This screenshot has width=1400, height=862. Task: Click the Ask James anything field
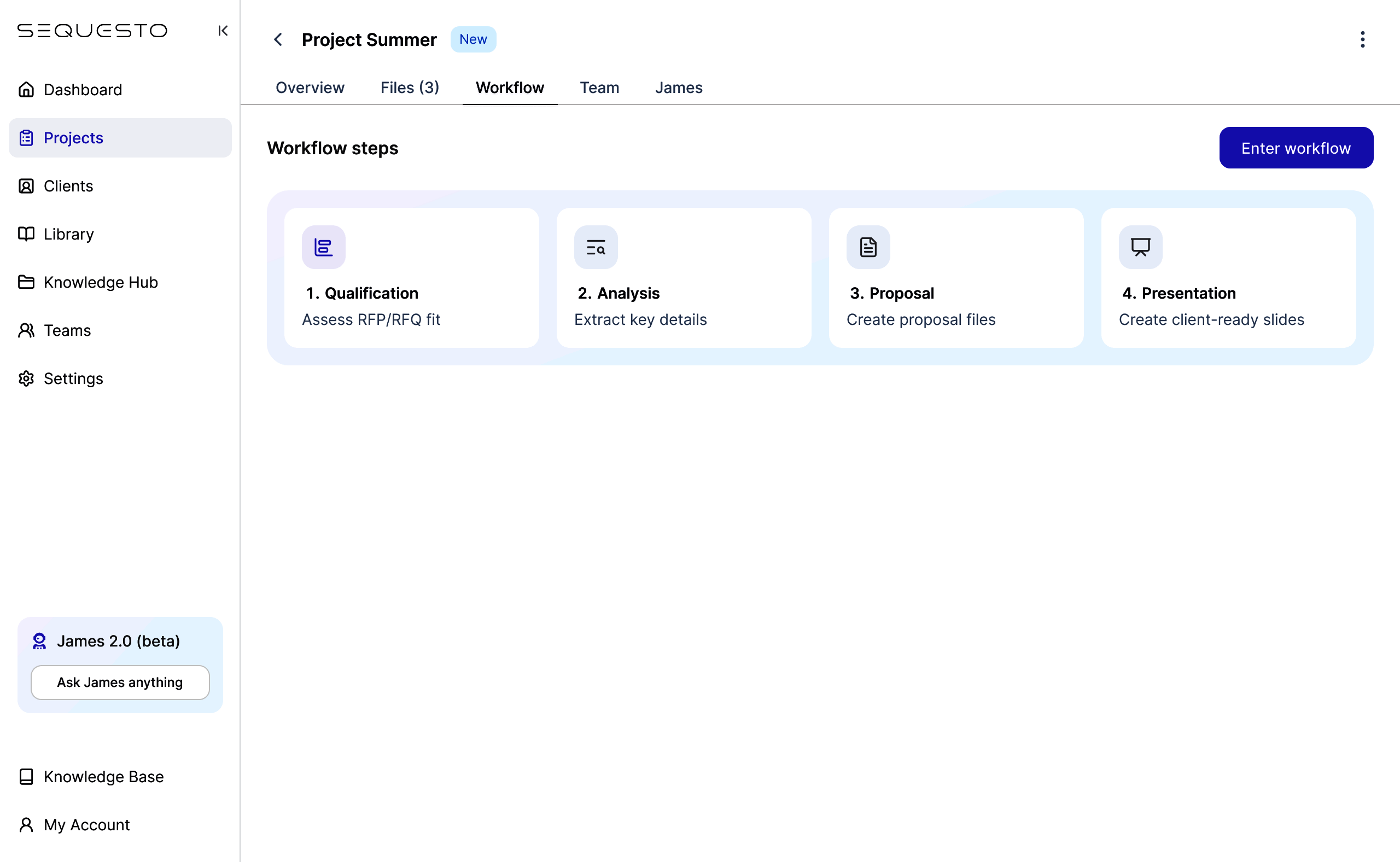(x=120, y=682)
